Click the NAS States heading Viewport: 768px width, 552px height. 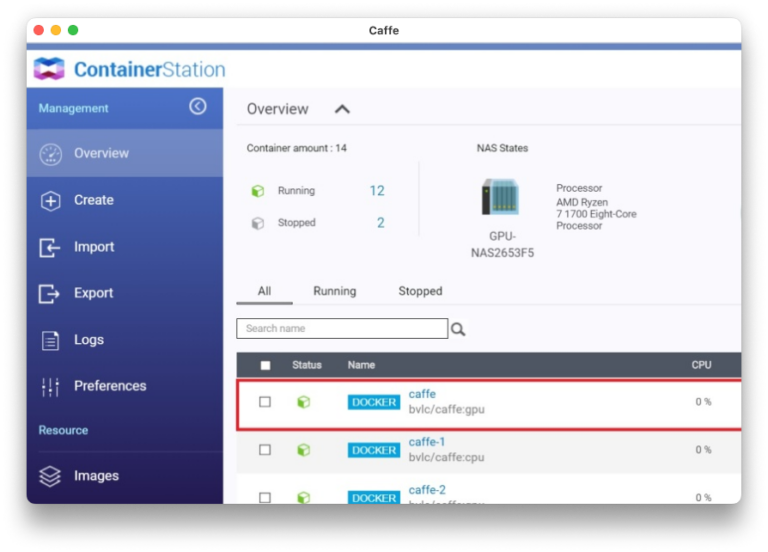pyautogui.click(x=503, y=148)
